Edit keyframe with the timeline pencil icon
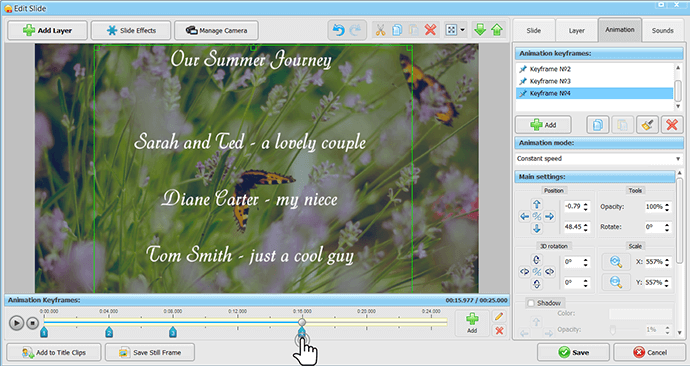 499,316
